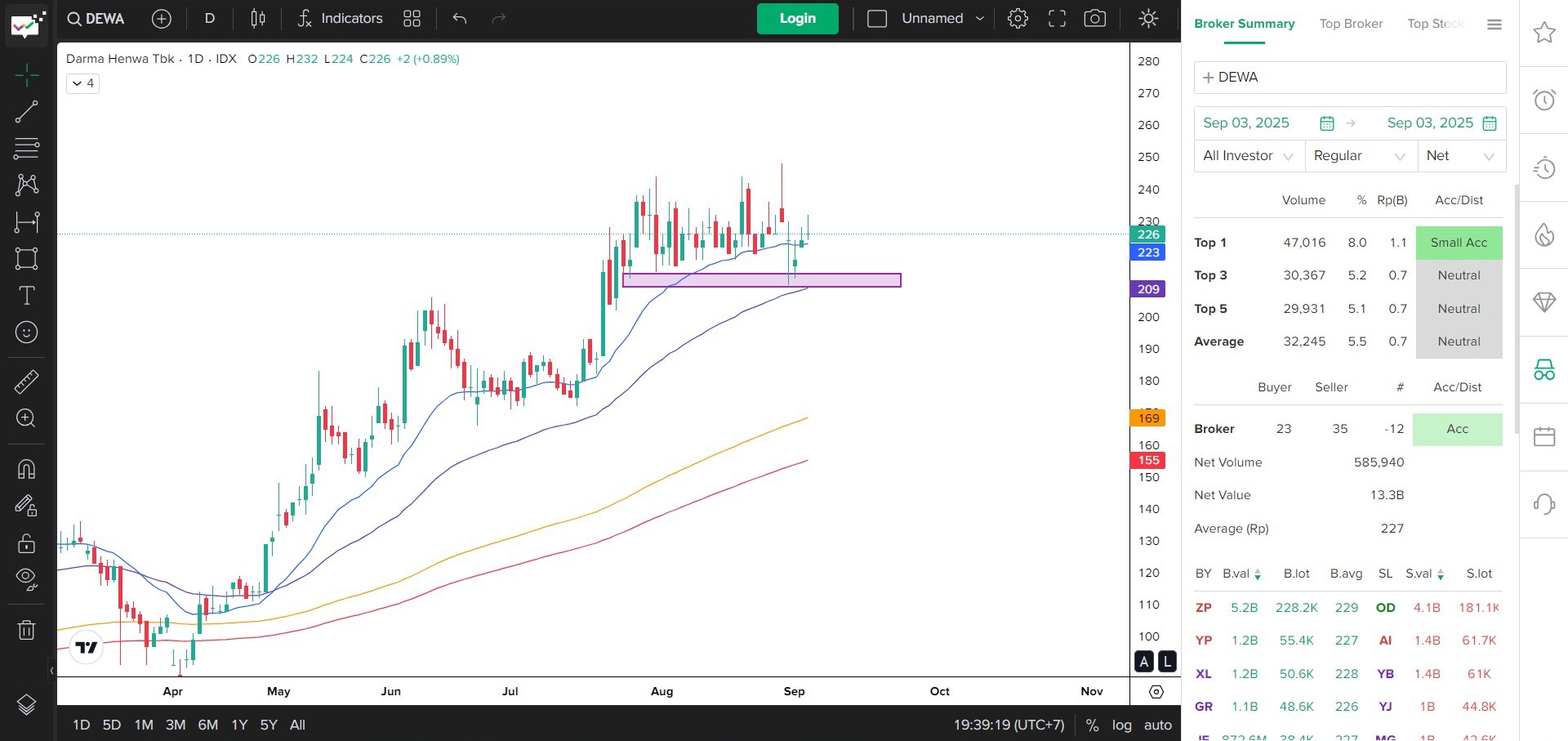Image resolution: width=1568 pixels, height=741 pixels.
Task: Add a compare symbol with plus icon
Action: pyautogui.click(x=162, y=19)
